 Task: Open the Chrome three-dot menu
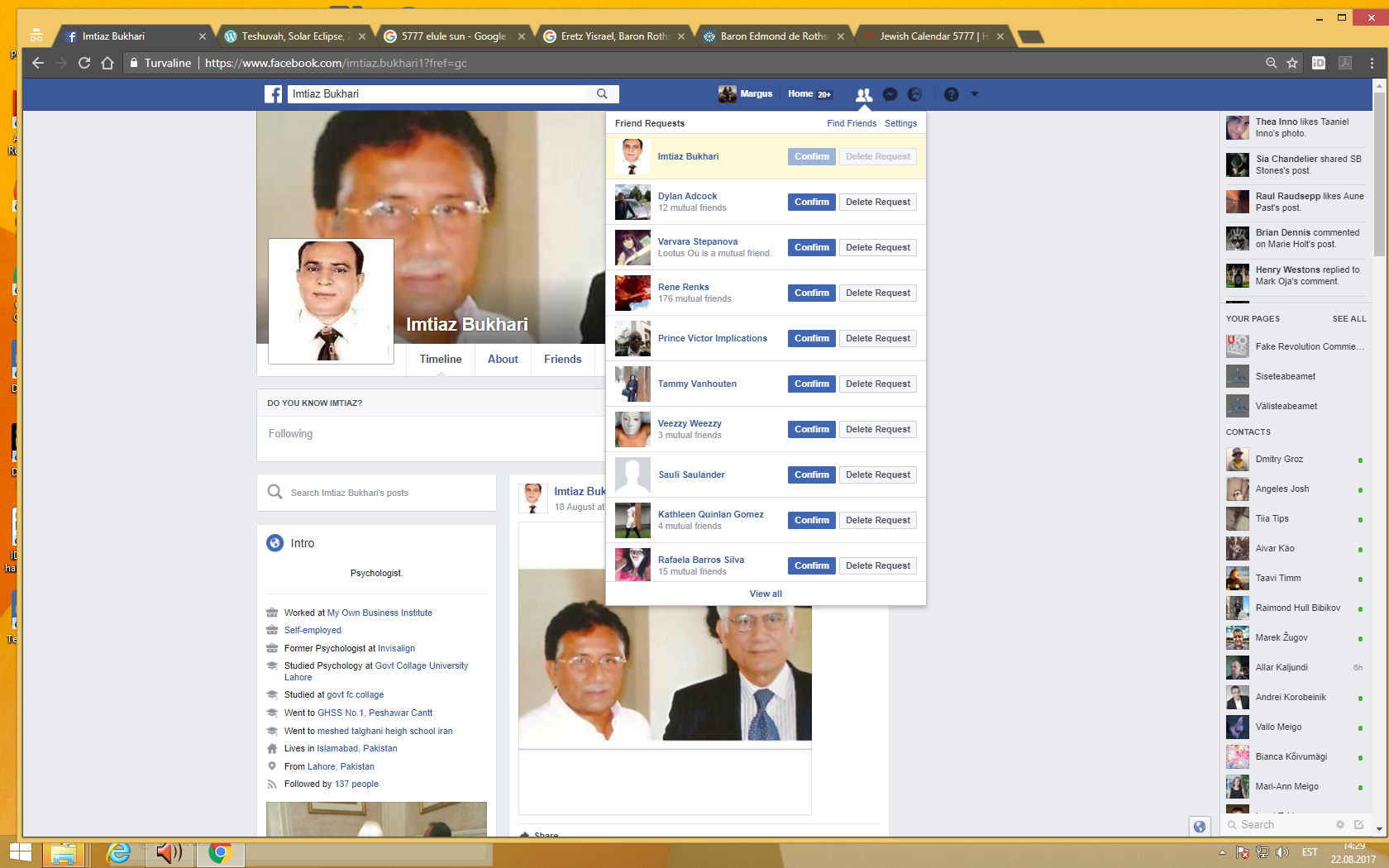1372,63
